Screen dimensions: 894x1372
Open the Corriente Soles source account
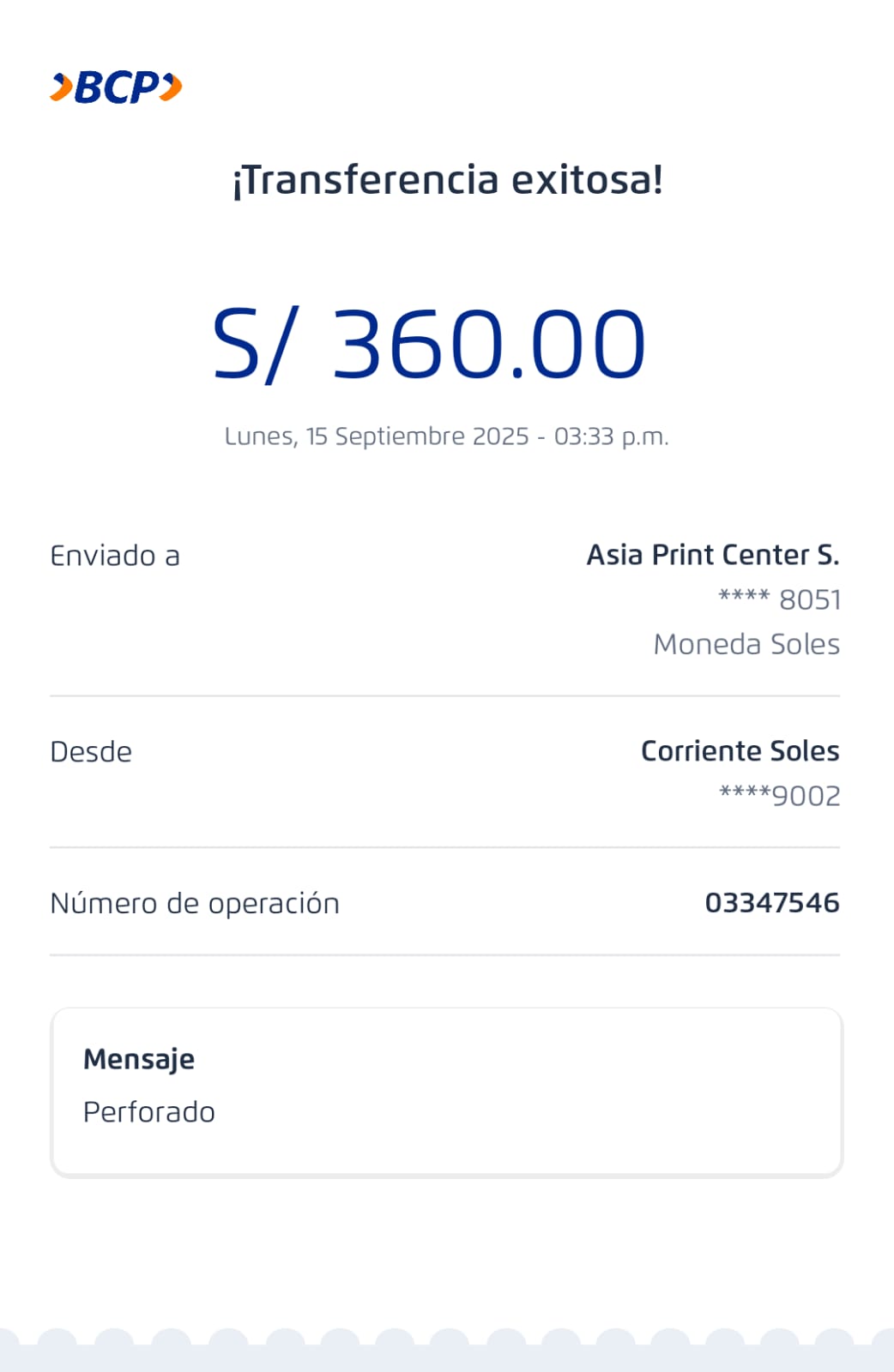tap(740, 751)
